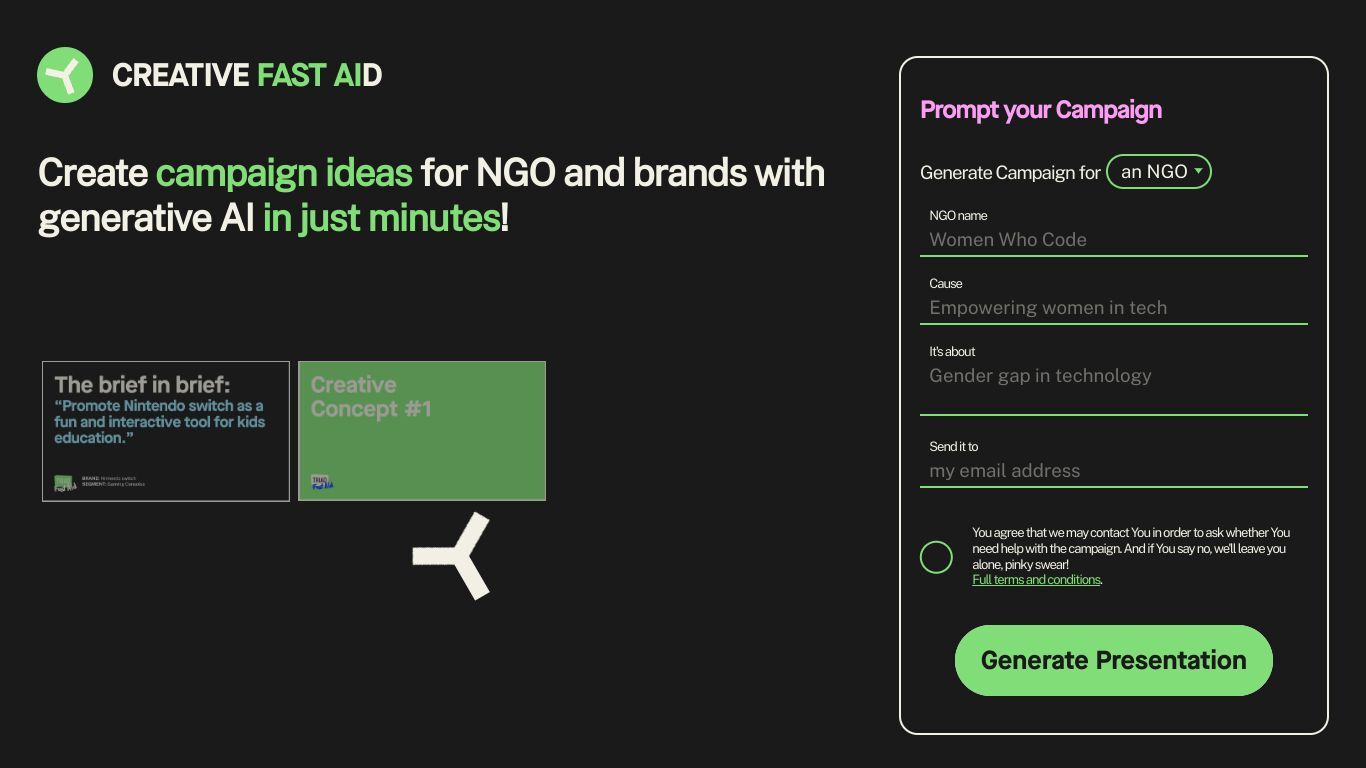Click the green 'campaign ideas' headline text

pos(284,173)
